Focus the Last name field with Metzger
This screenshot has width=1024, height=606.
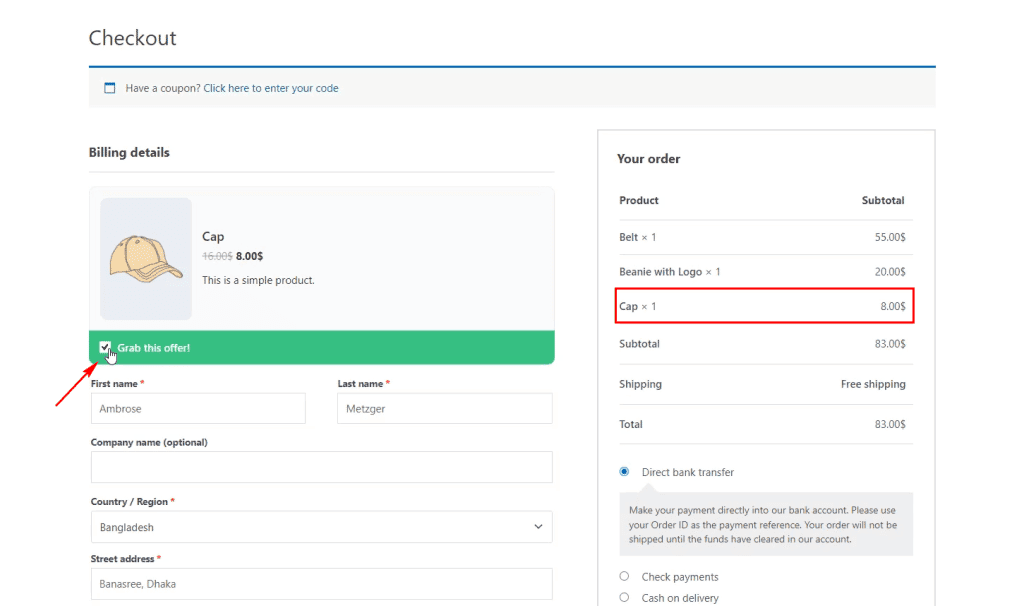[x=444, y=408]
